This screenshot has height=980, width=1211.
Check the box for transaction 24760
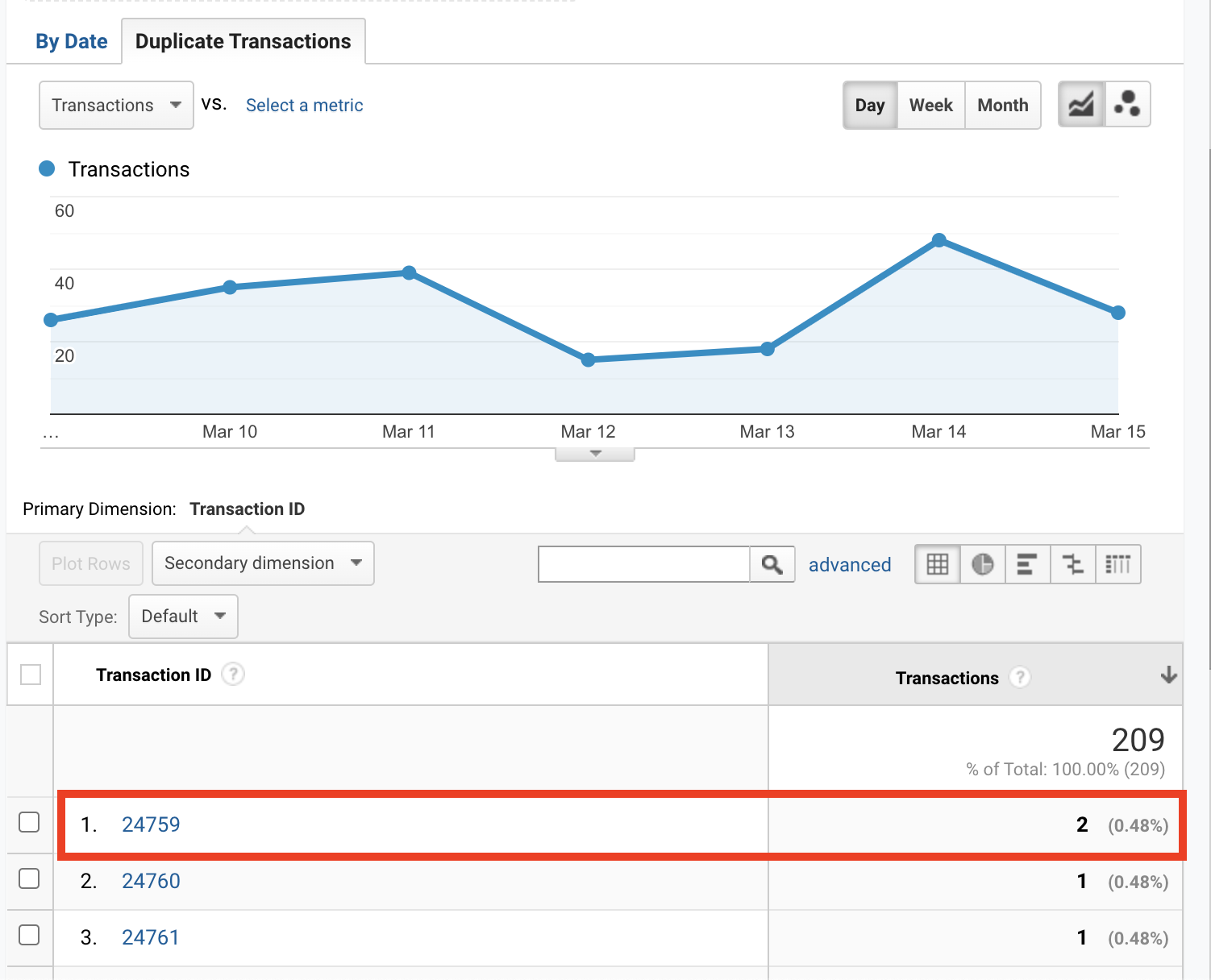(x=29, y=878)
